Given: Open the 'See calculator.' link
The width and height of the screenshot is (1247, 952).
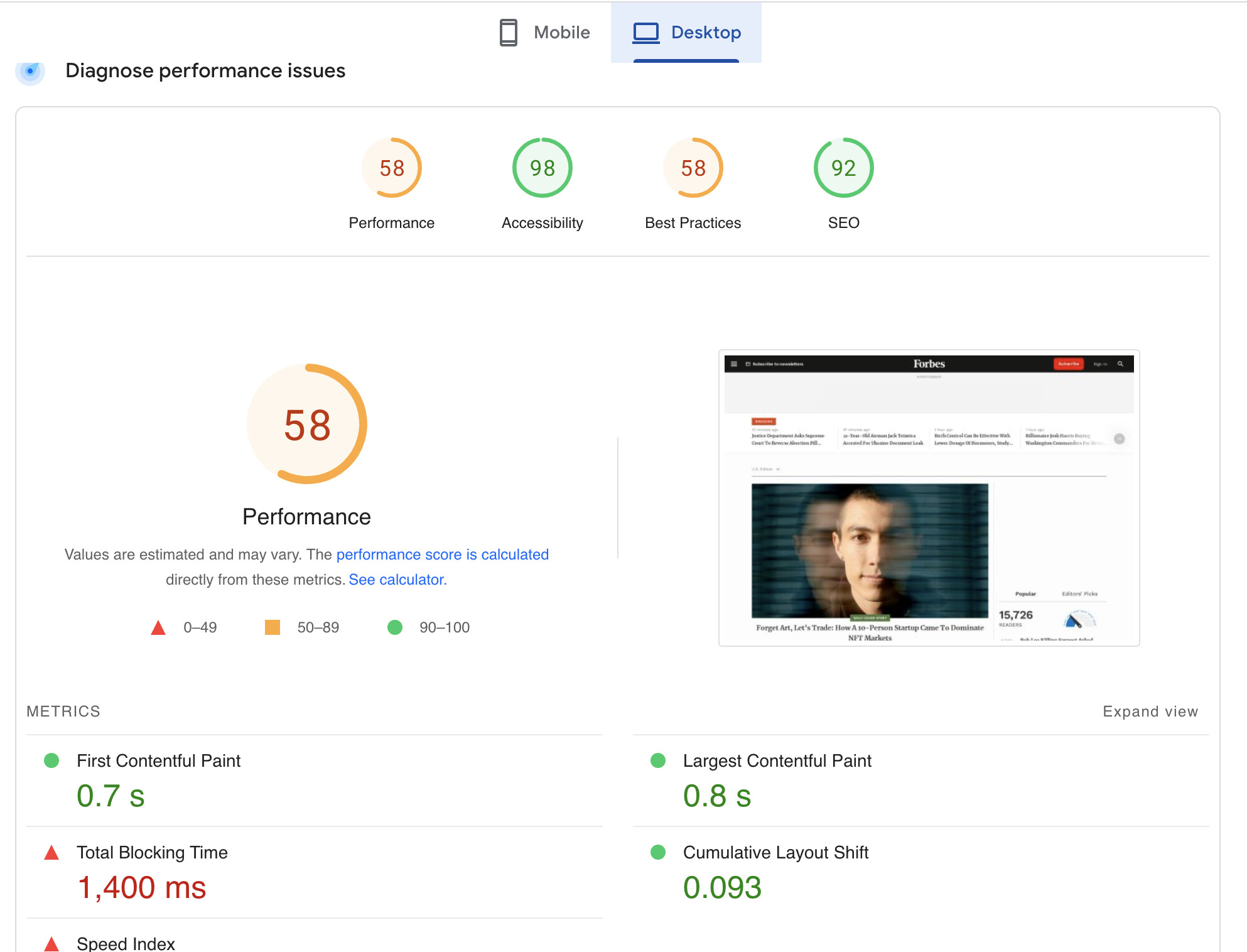Looking at the screenshot, I should pos(398,580).
